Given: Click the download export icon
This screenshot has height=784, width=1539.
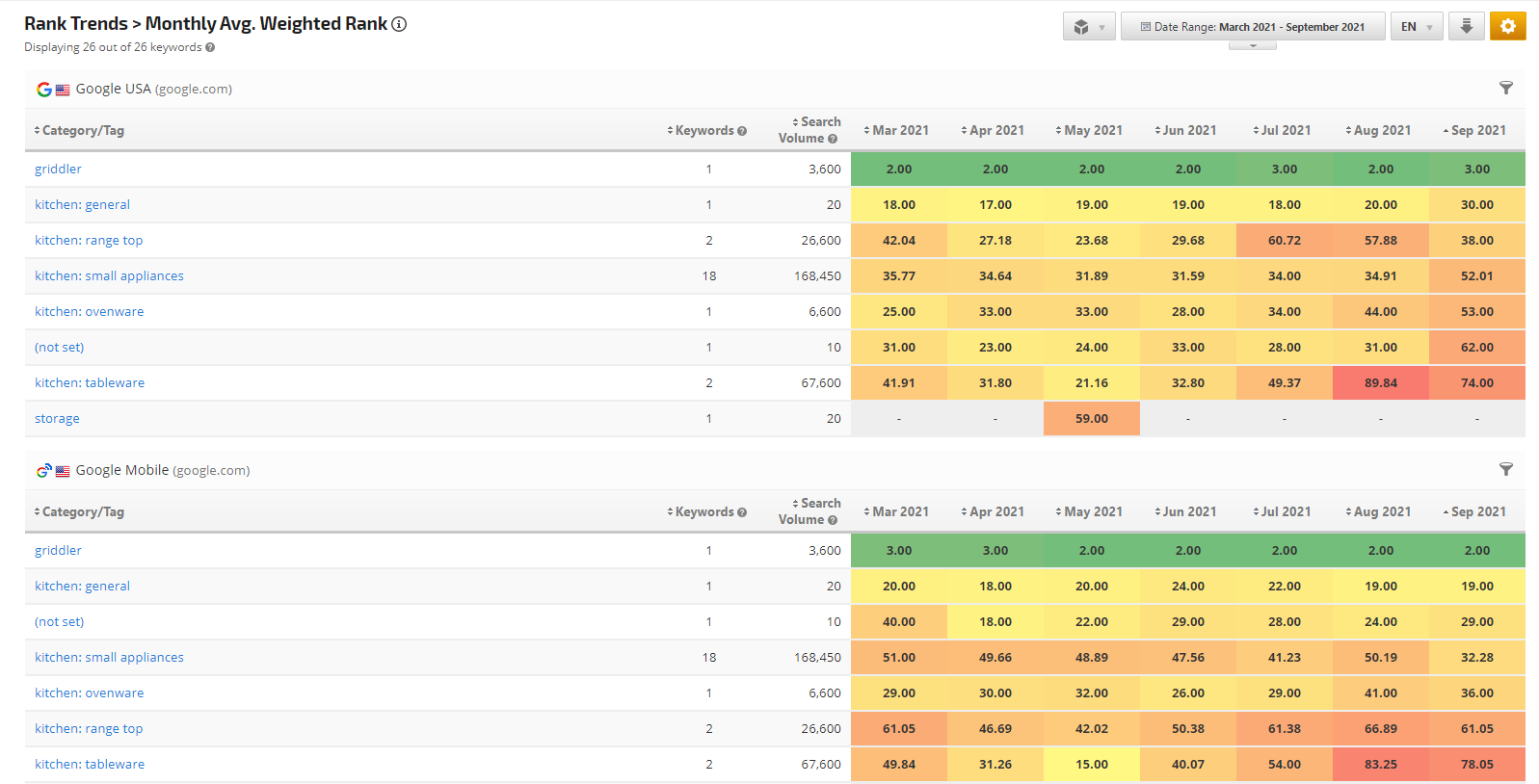Looking at the screenshot, I should coord(1466,26).
